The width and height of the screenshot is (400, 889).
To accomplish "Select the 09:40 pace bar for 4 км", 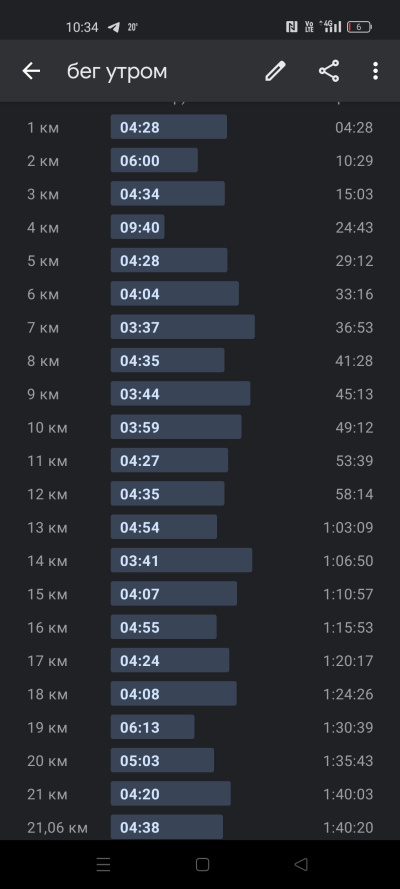I will pos(138,227).
